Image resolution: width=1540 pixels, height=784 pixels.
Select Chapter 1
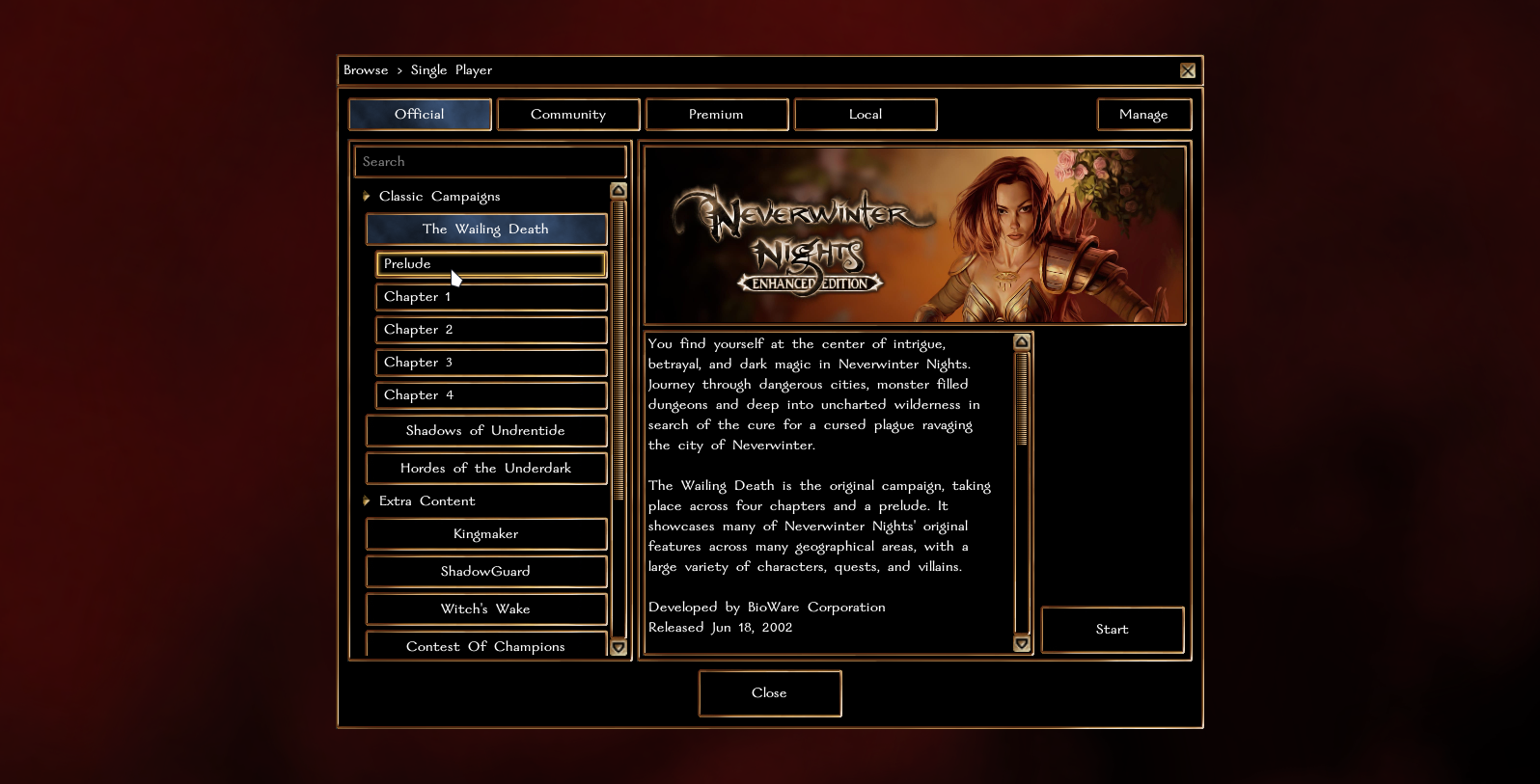click(491, 296)
